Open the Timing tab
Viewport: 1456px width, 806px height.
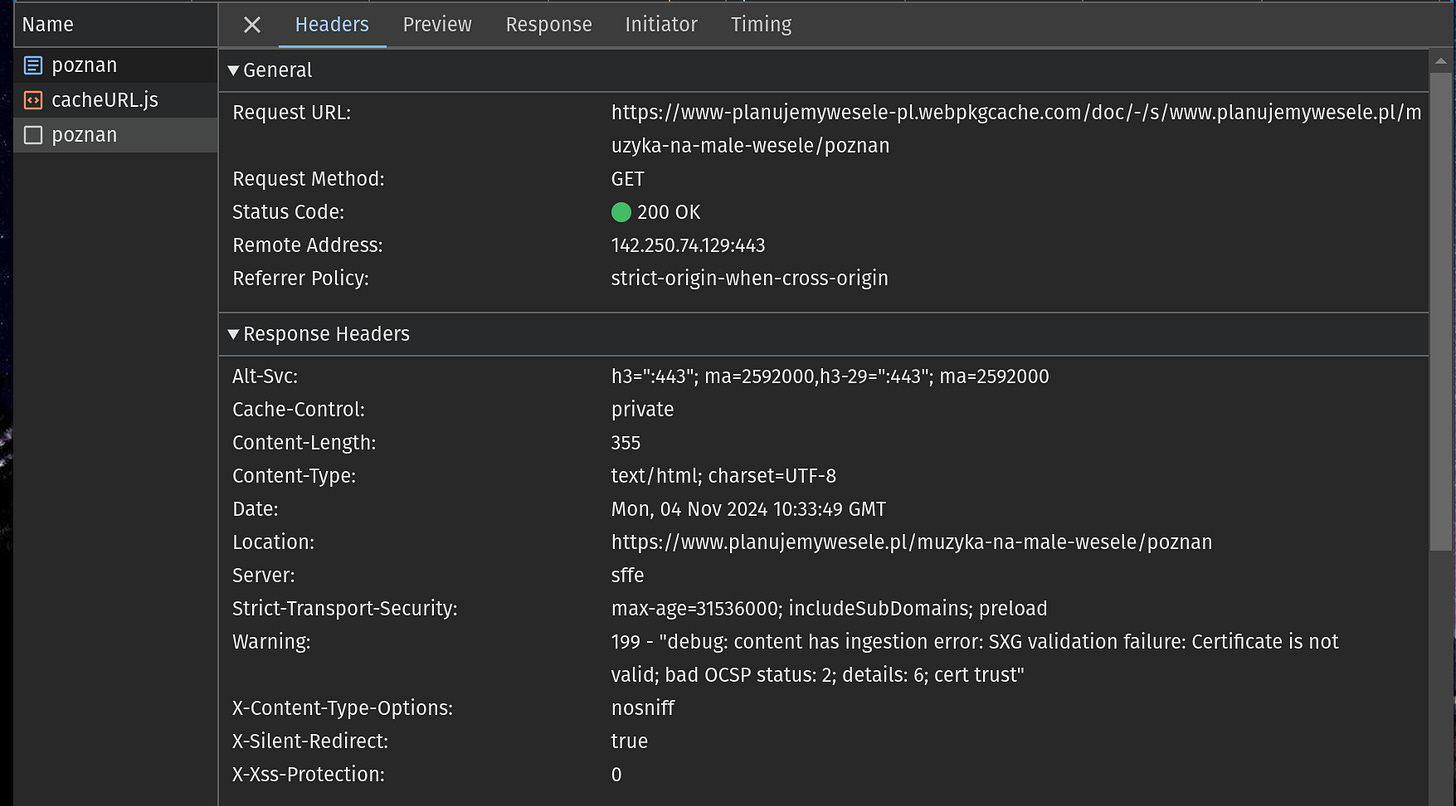point(761,25)
